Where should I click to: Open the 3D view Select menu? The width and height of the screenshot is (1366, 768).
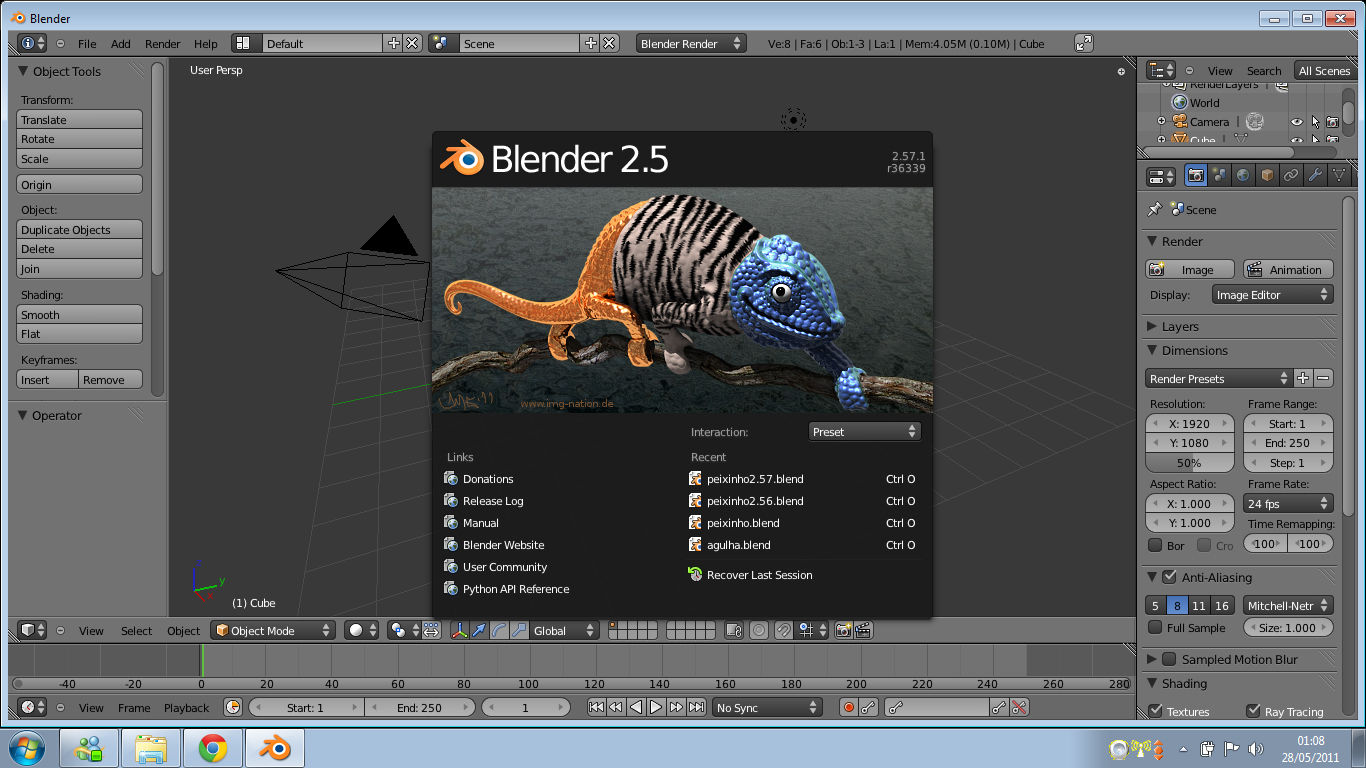pyautogui.click(x=137, y=631)
